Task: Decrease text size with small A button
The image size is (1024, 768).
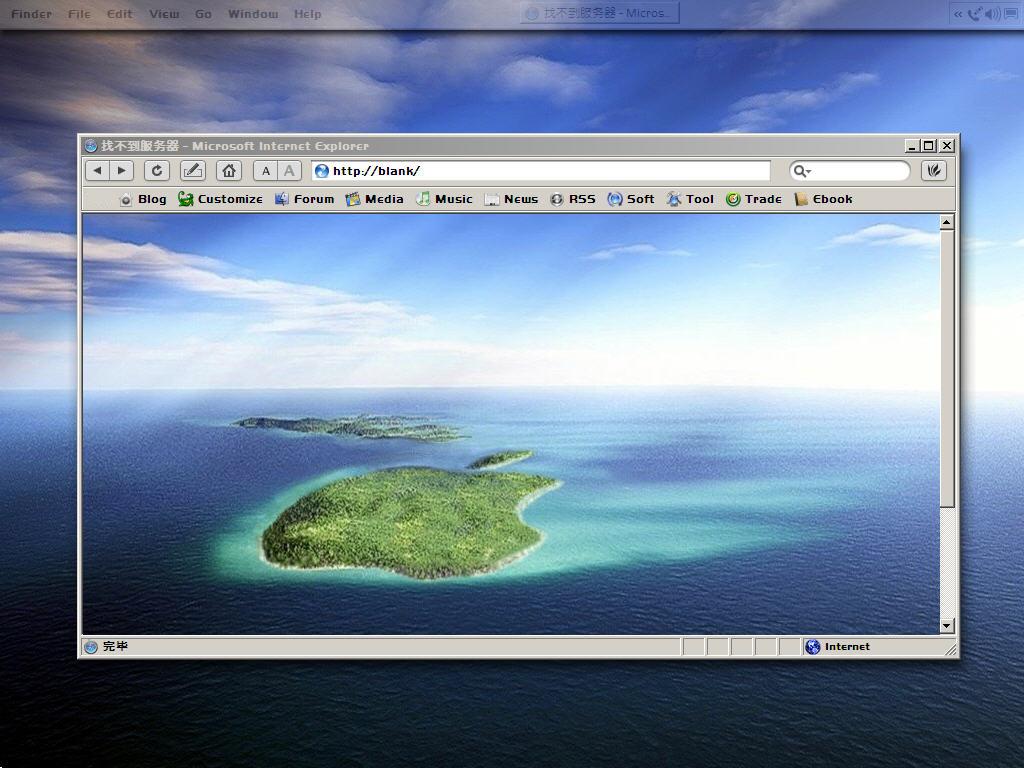Action: coord(265,171)
